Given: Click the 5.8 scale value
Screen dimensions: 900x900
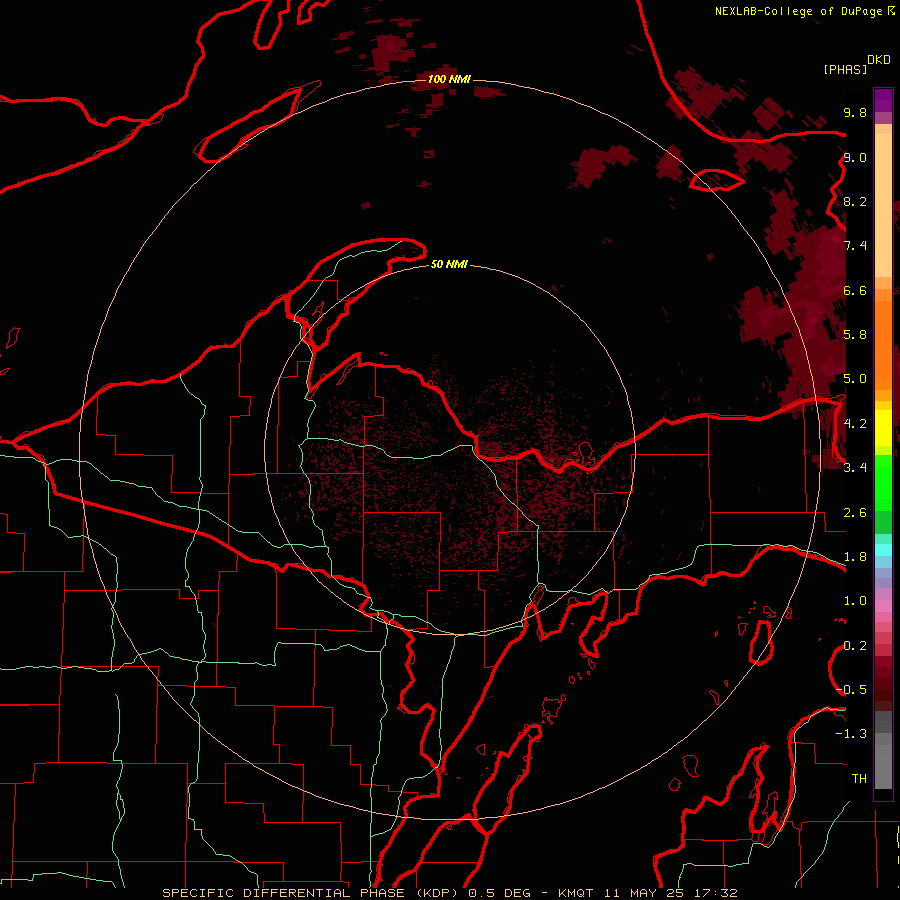Looking at the screenshot, I should (x=855, y=335).
